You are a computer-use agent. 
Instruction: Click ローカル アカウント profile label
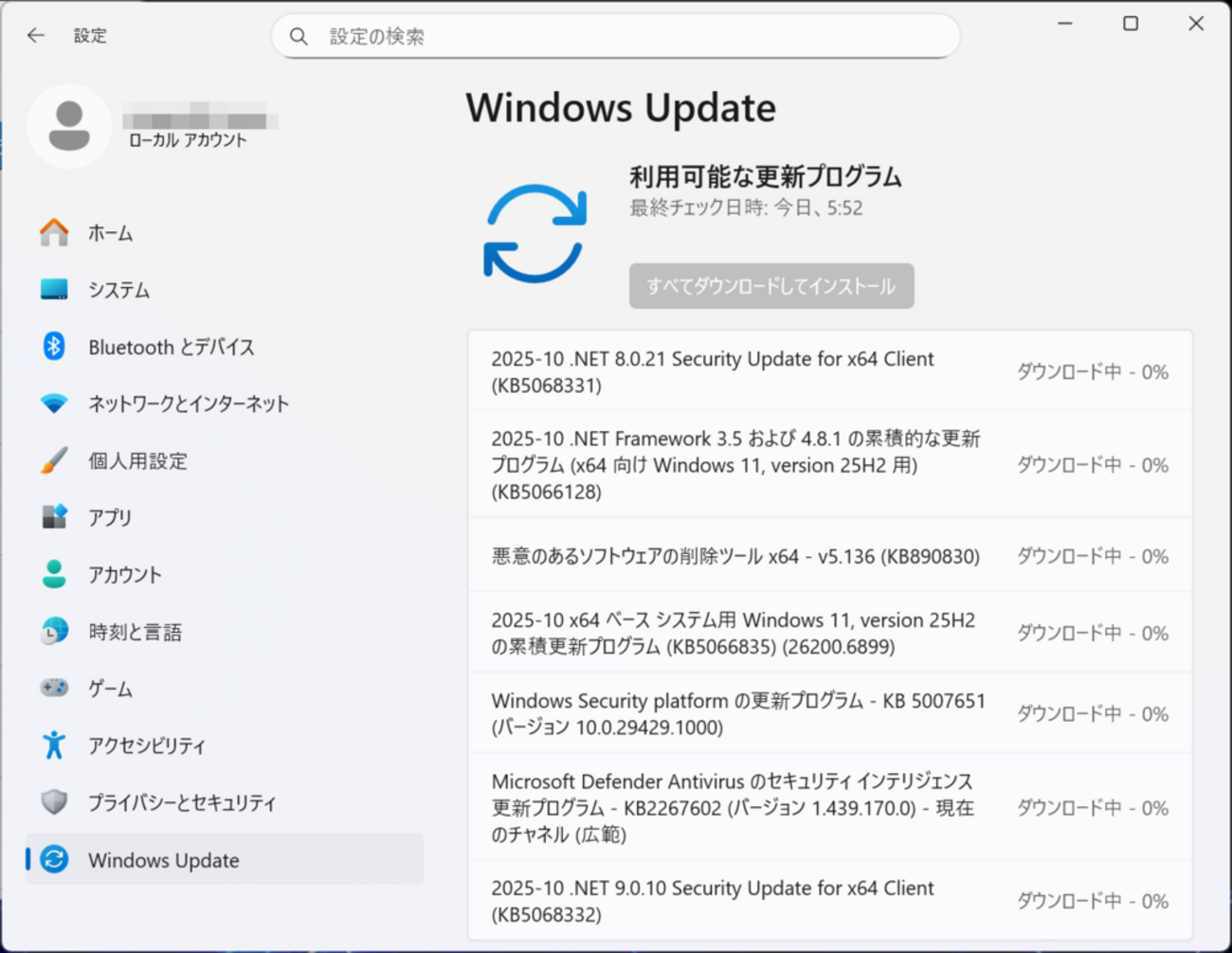click(188, 140)
